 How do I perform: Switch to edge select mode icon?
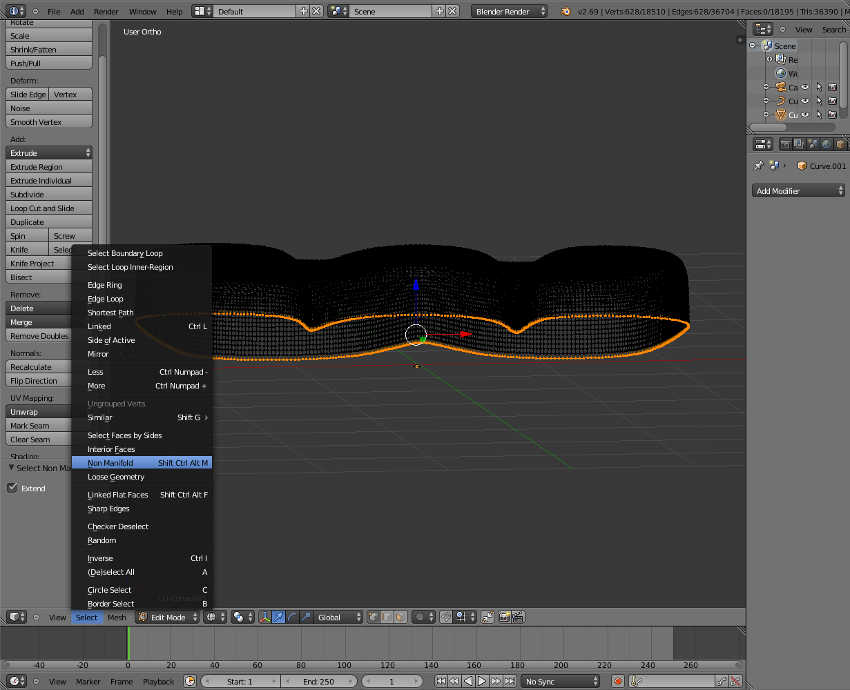coord(387,617)
